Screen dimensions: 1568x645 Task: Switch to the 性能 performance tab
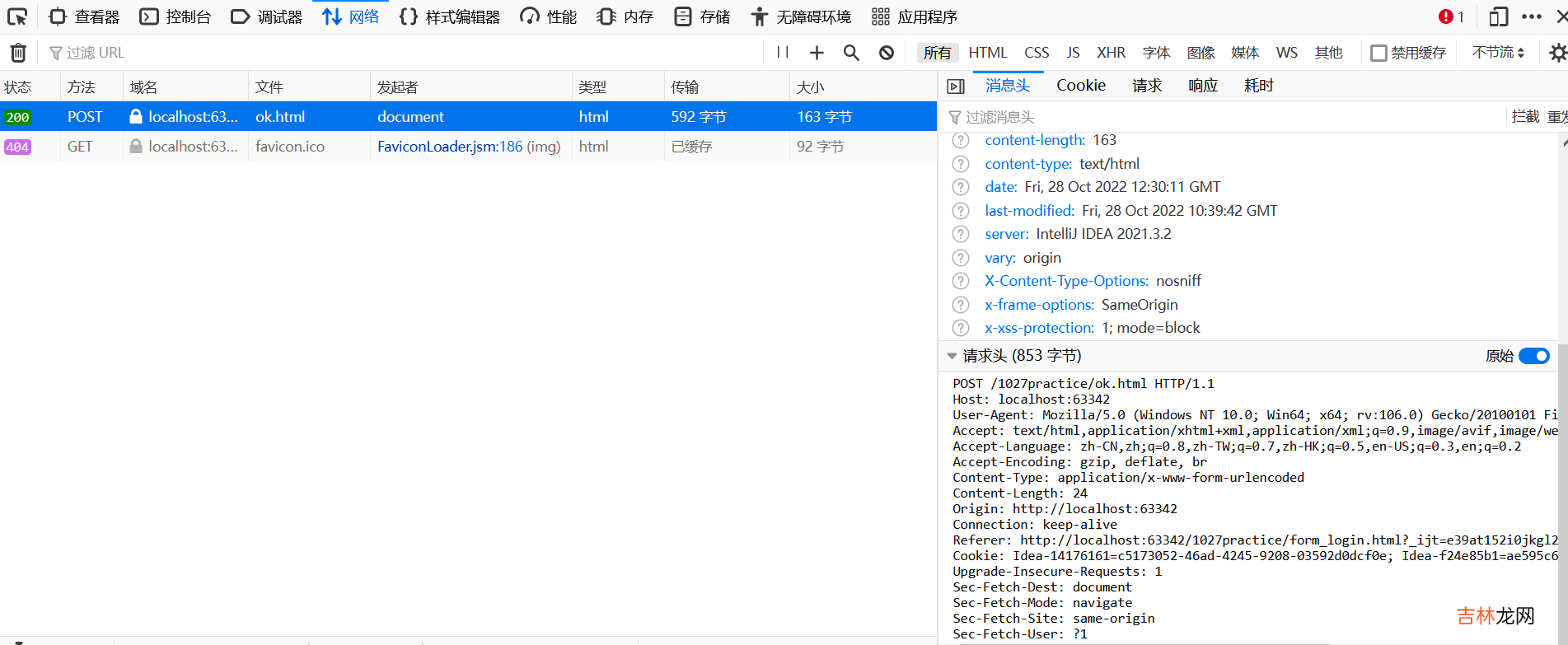pos(549,16)
